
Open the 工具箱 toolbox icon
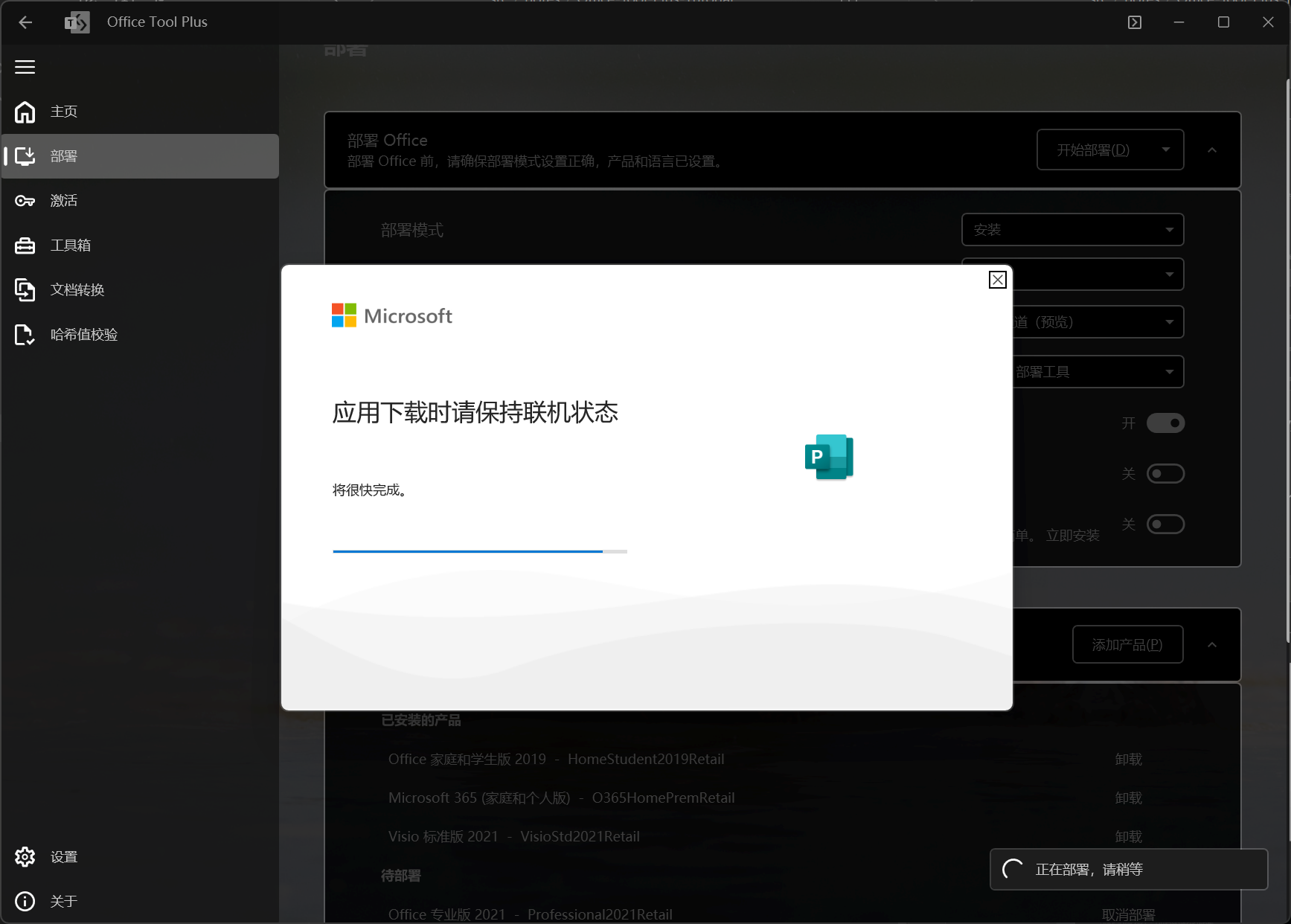25,246
